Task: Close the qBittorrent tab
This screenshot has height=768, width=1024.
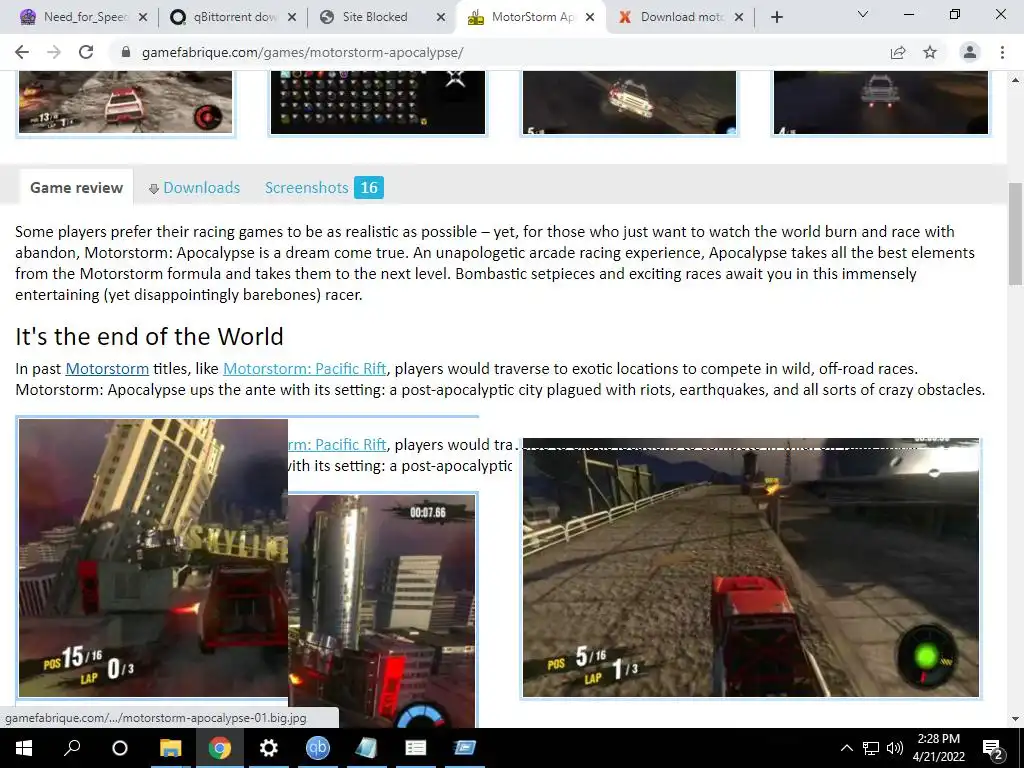Action: pos(293,17)
